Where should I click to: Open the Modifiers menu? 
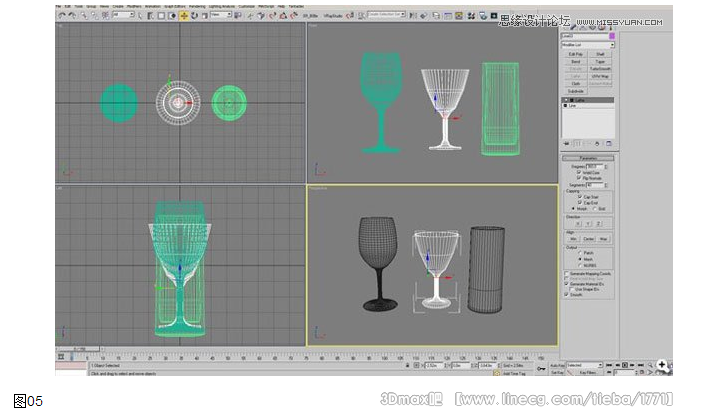(x=134, y=7)
